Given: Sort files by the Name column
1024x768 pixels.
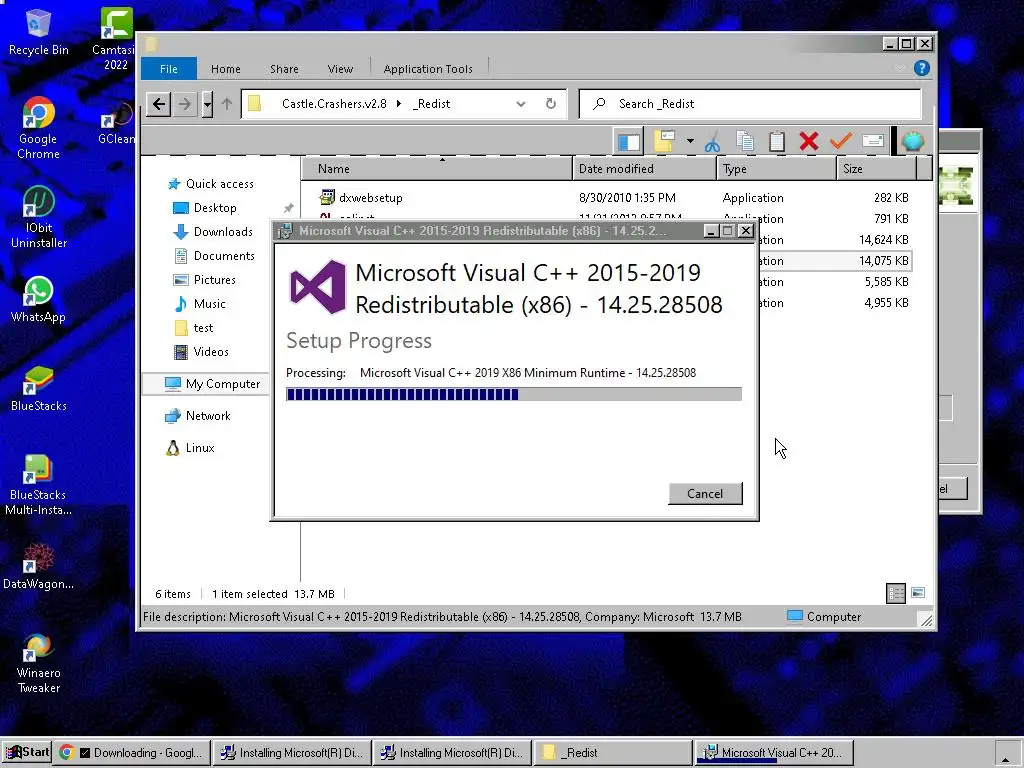Looking at the screenshot, I should point(436,168).
